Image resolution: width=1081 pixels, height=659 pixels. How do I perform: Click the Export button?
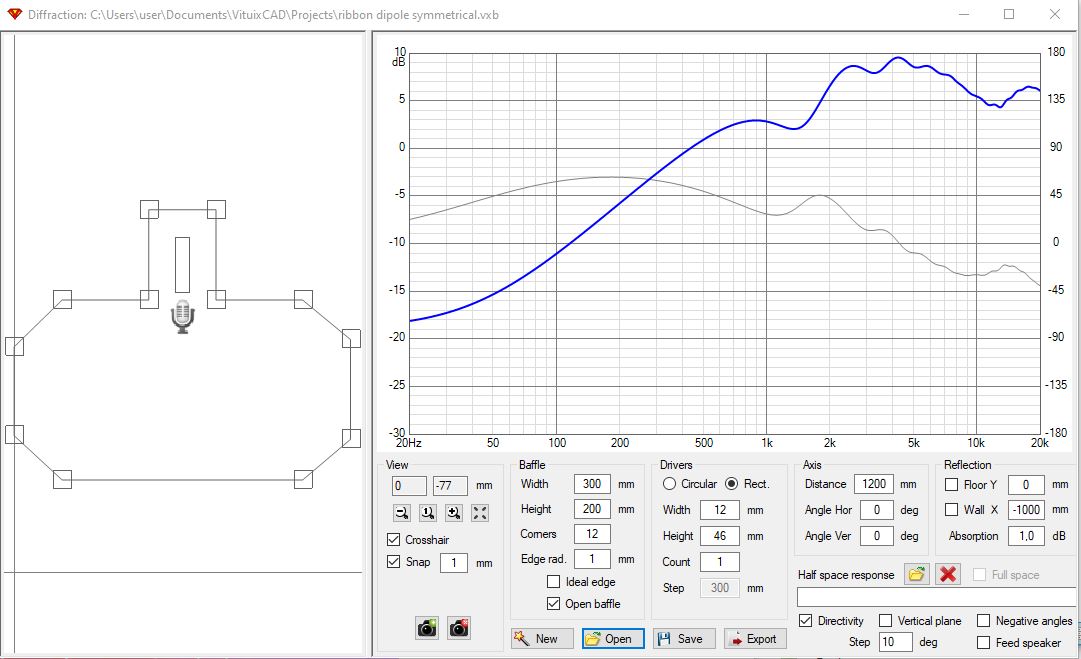point(755,638)
